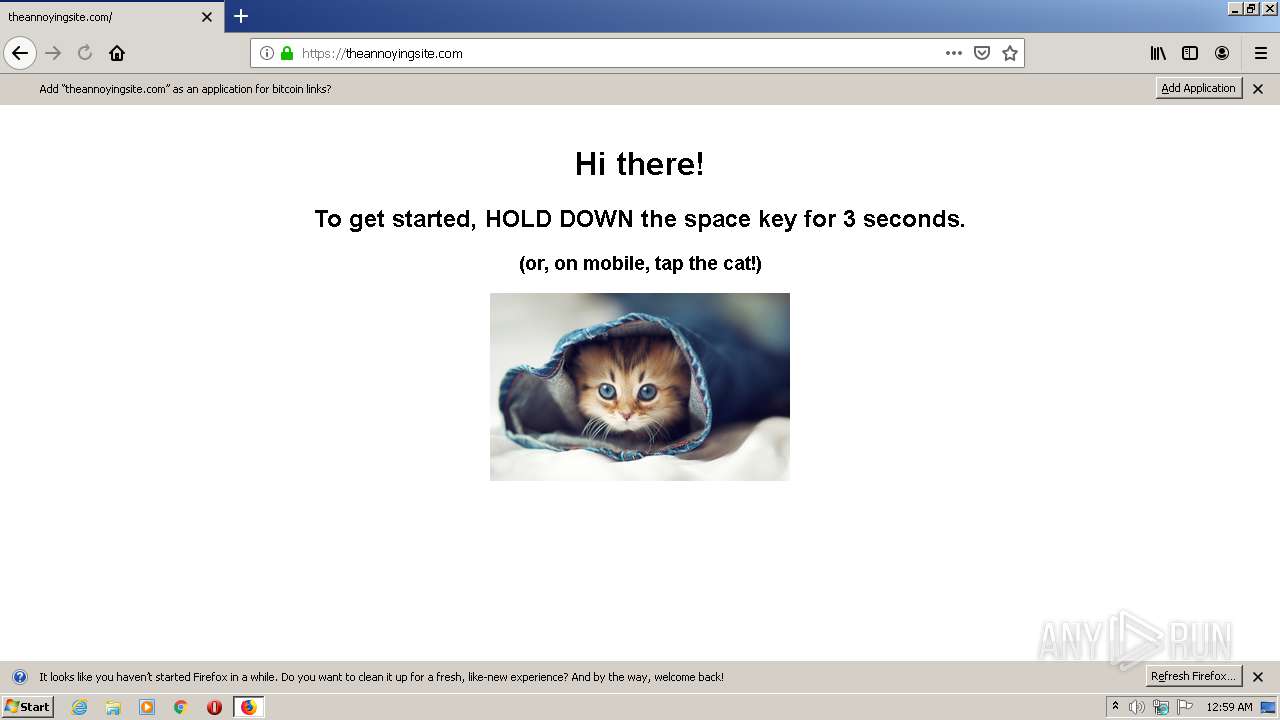The width and height of the screenshot is (1280, 720).
Task: Dismiss the bitcoin links notification bar
Action: click(1258, 89)
